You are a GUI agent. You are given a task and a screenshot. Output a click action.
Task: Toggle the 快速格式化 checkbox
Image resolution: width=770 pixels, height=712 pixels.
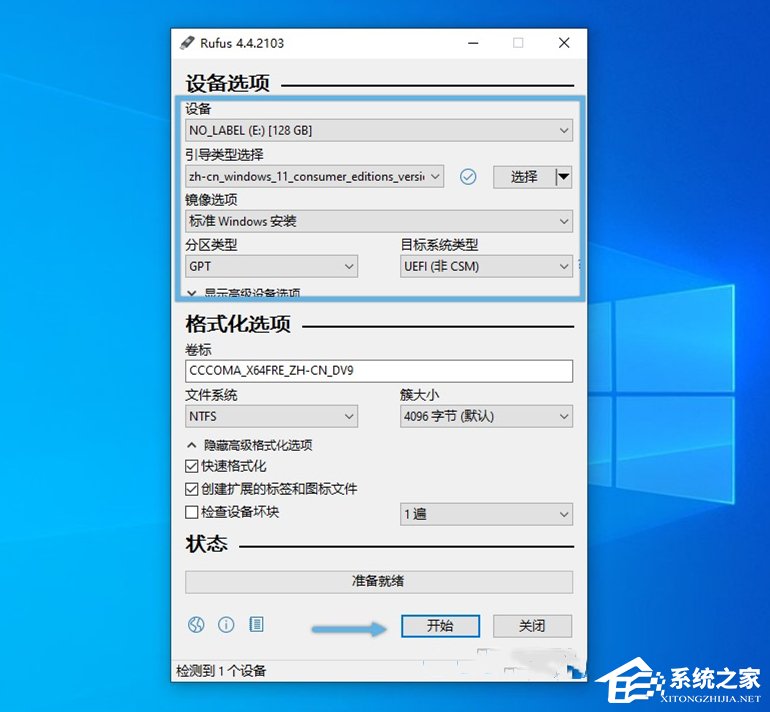[x=192, y=466]
